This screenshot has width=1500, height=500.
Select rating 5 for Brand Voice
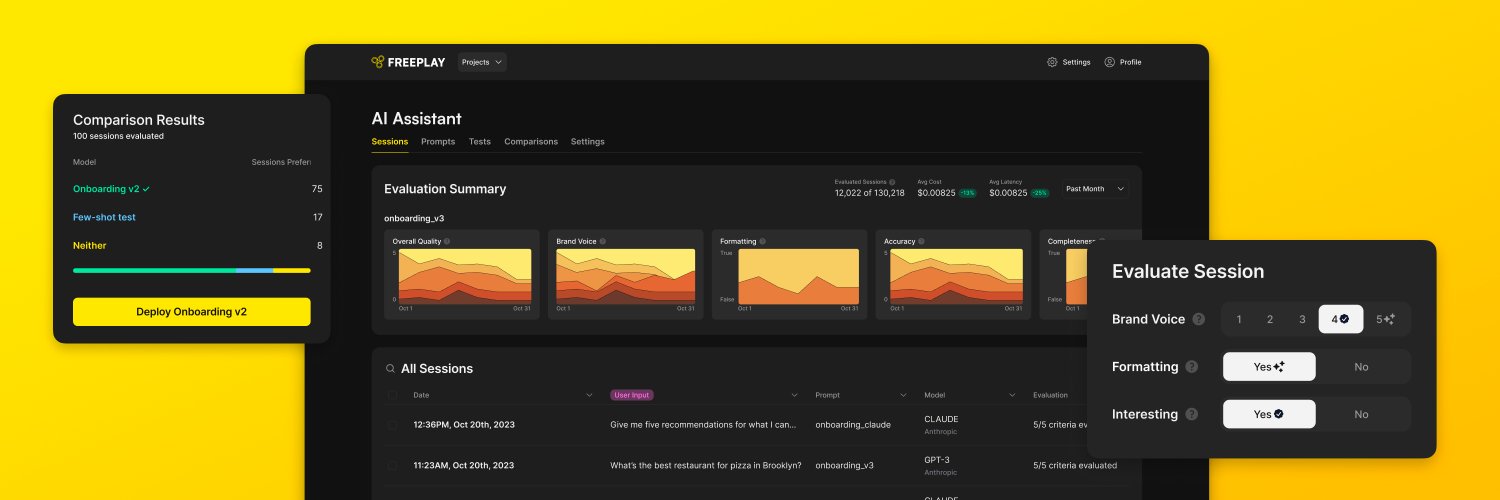point(1385,320)
